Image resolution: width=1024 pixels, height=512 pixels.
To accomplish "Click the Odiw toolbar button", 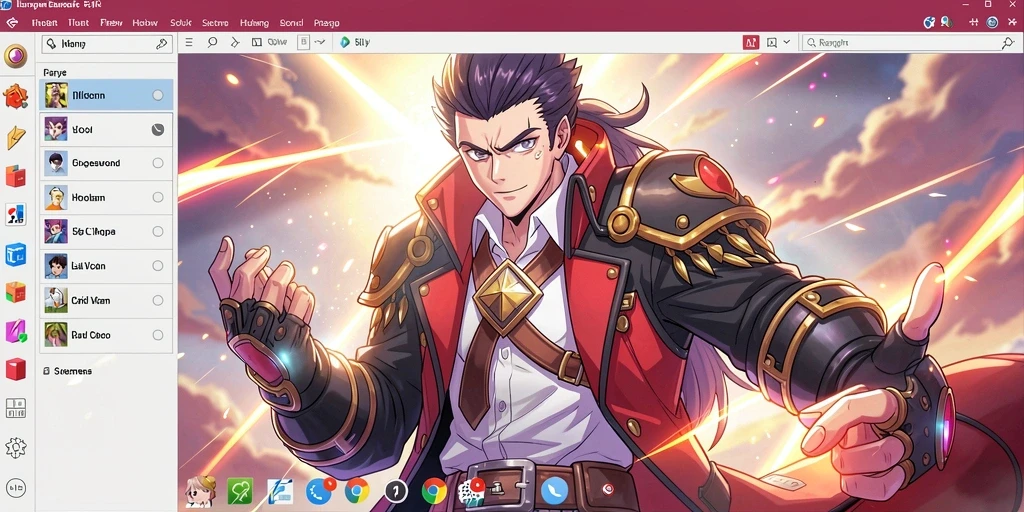I will click(270, 42).
